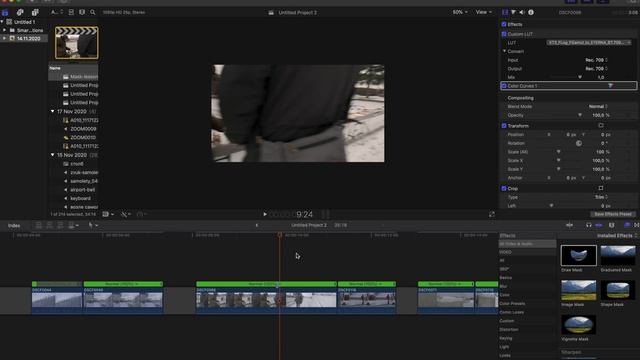Open the Input Rec. 709 dropdown
The height and width of the screenshot is (360, 640).
tap(596, 60)
